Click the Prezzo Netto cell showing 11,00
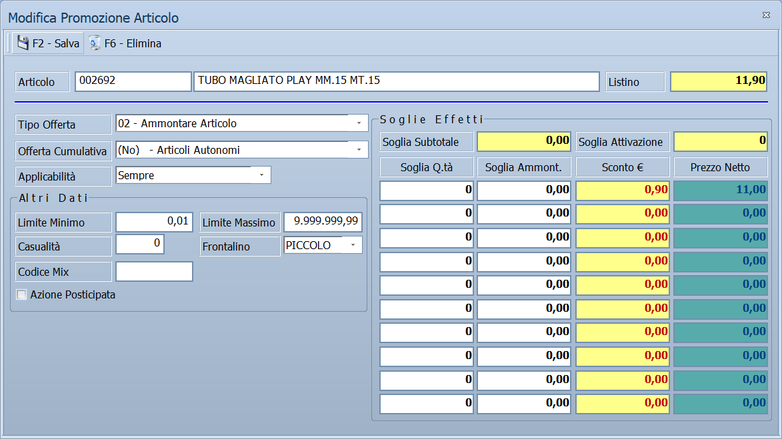Screen dimensions: 782x439 point(720,191)
